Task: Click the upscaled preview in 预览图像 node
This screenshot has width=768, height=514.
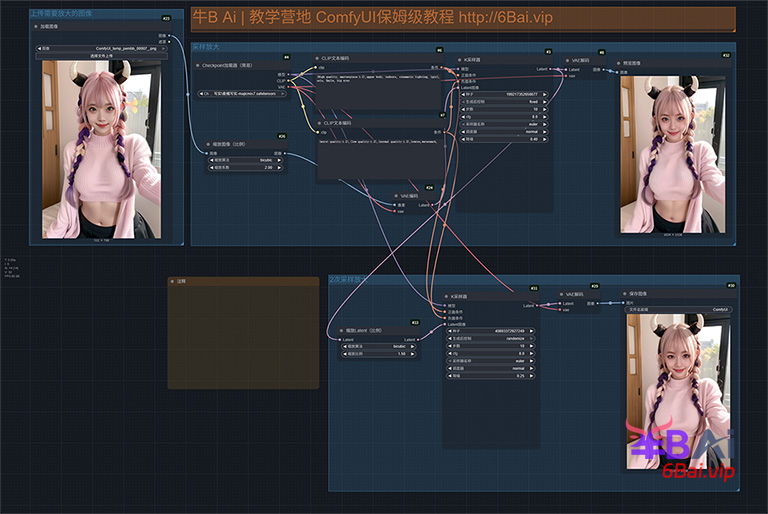Action: click(x=673, y=154)
